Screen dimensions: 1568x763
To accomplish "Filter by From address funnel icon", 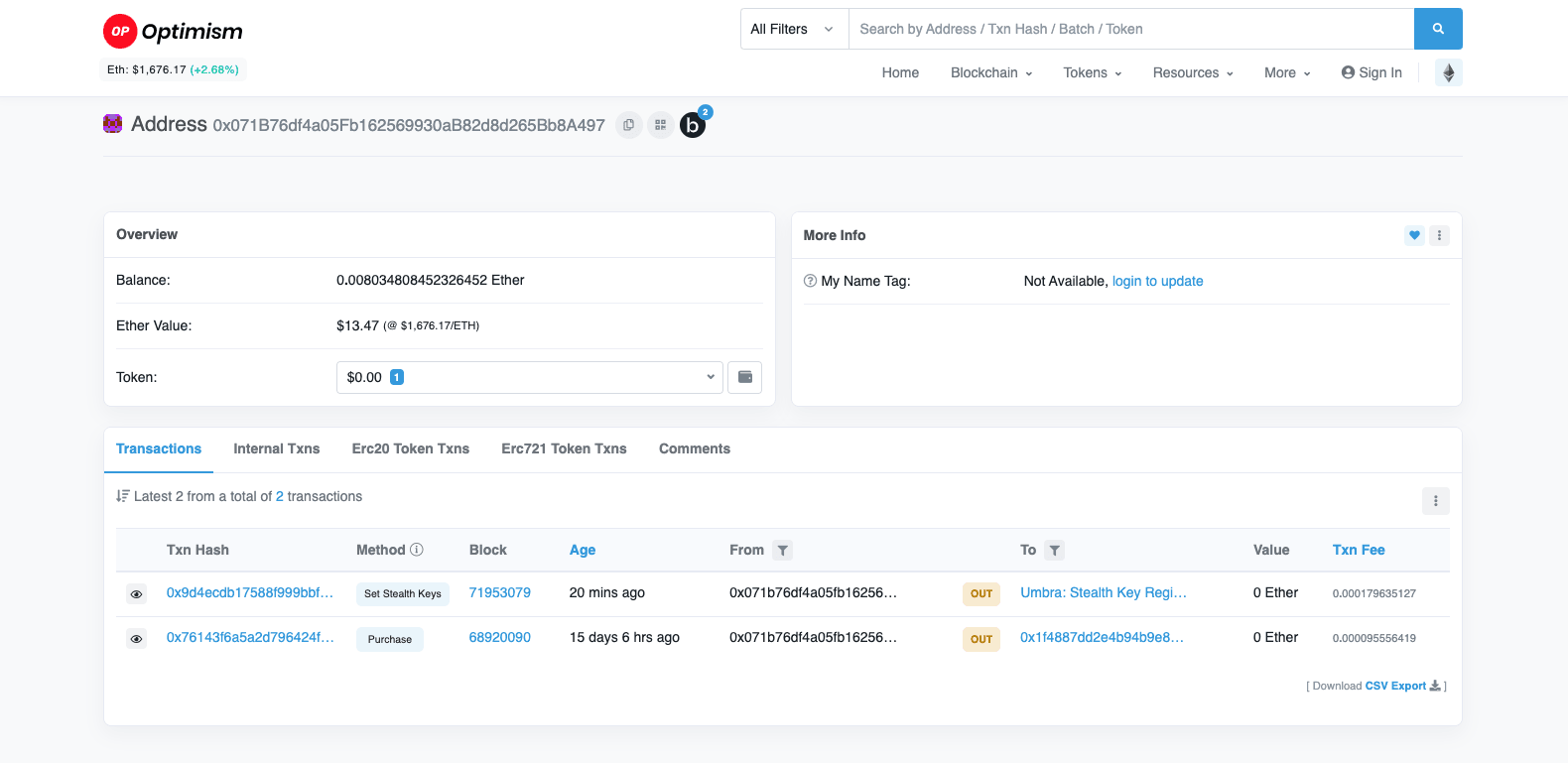I will click(x=782, y=550).
